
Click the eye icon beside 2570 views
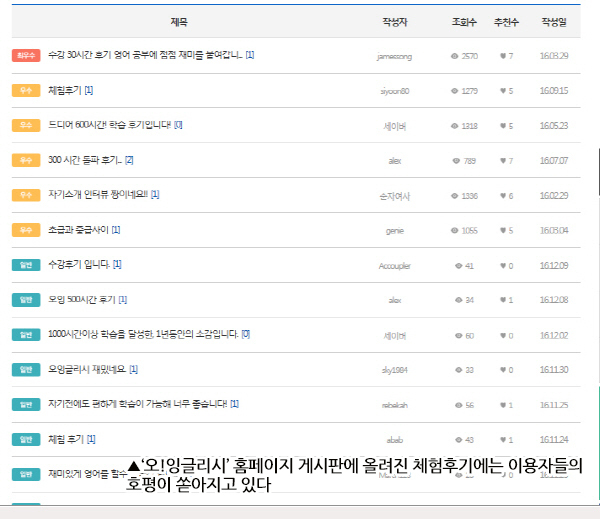454,56
